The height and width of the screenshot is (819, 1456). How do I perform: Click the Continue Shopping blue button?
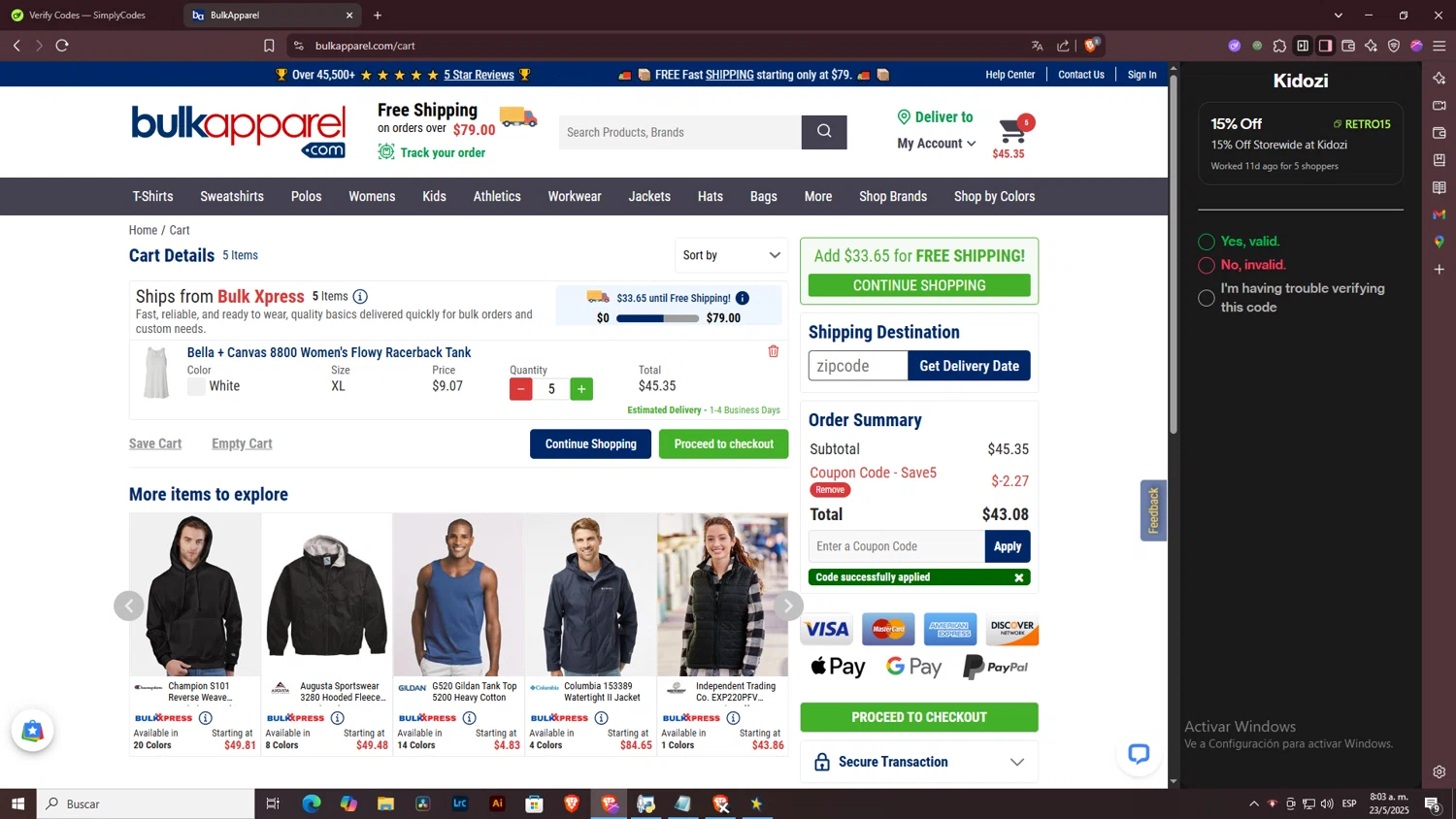tap(590, 443)
